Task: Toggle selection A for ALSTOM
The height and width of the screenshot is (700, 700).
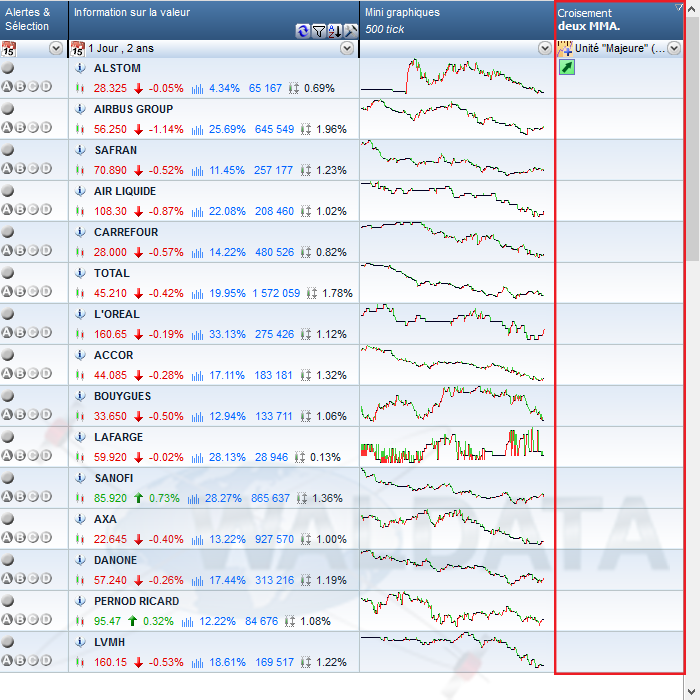Action: 7,87
